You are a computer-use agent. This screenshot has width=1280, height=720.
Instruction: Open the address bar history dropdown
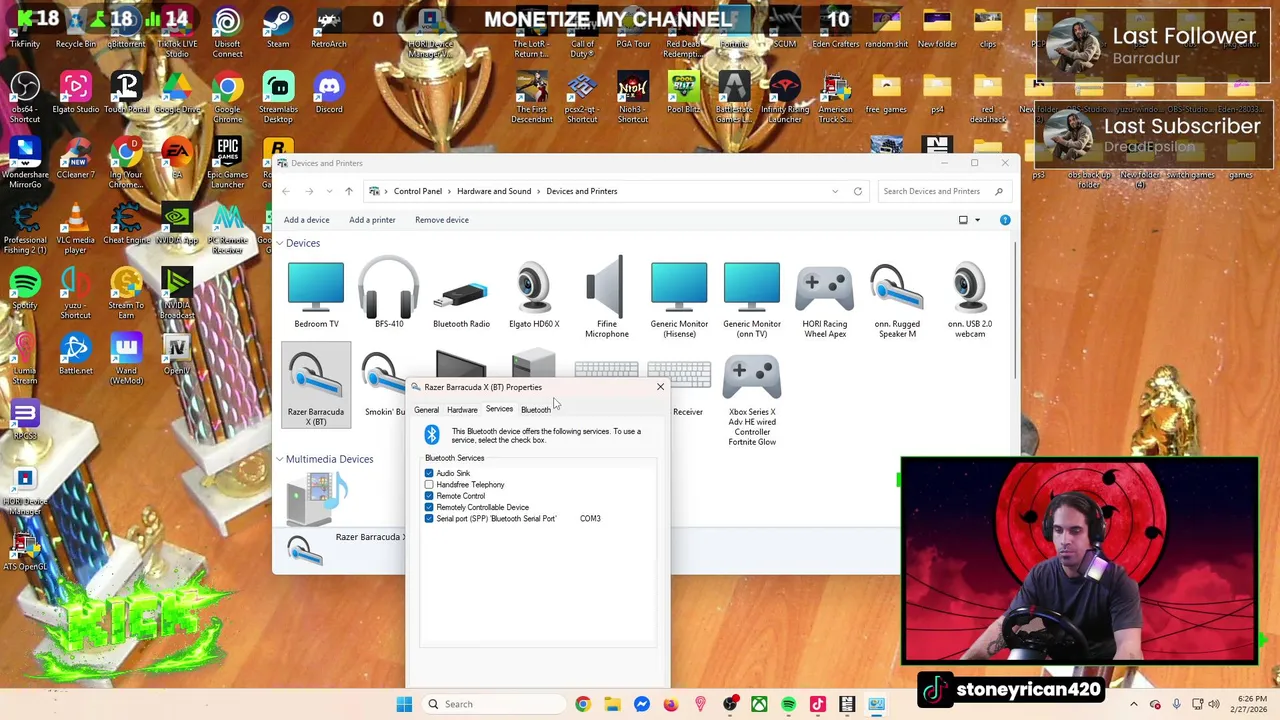point(835,191)
